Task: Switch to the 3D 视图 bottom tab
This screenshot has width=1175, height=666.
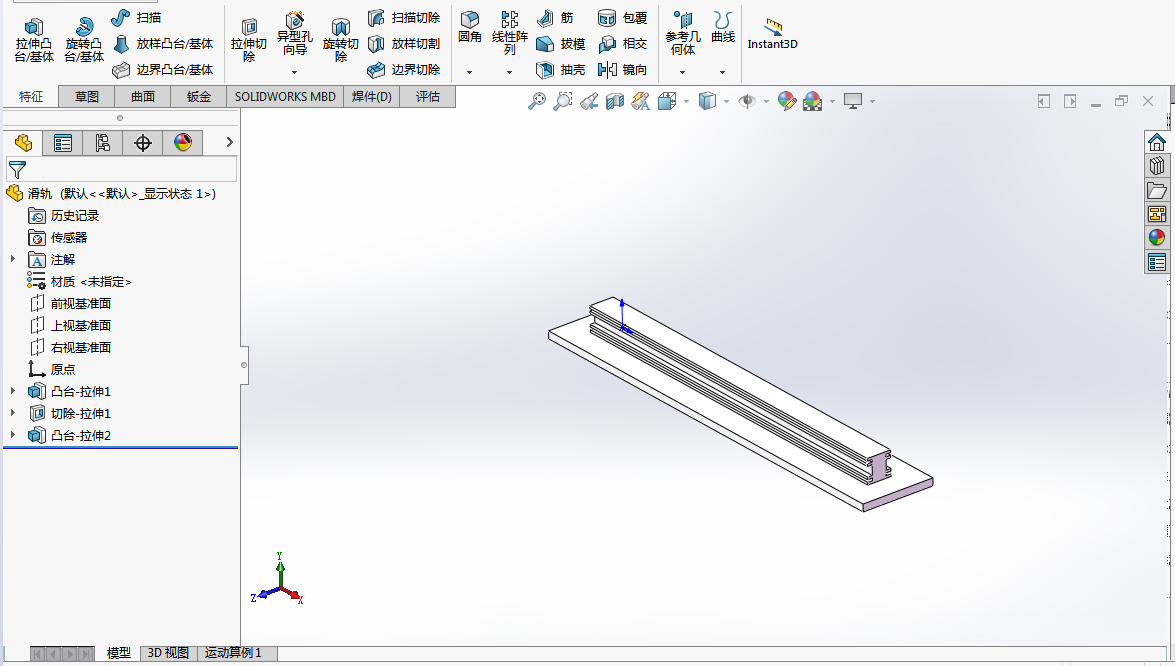Action: pos(168,653)
